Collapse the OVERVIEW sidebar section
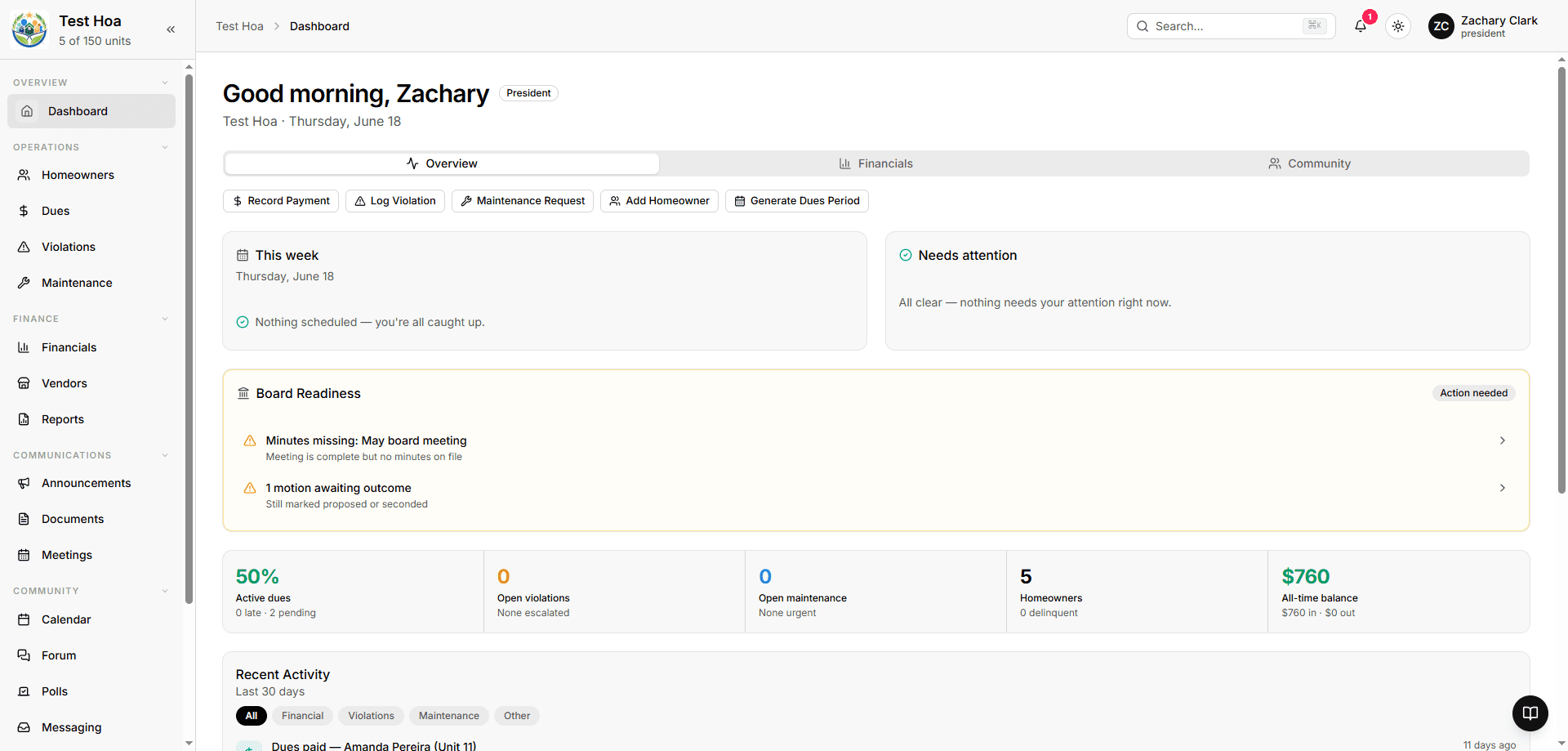 pyautogui.click(x=165, y=83)
